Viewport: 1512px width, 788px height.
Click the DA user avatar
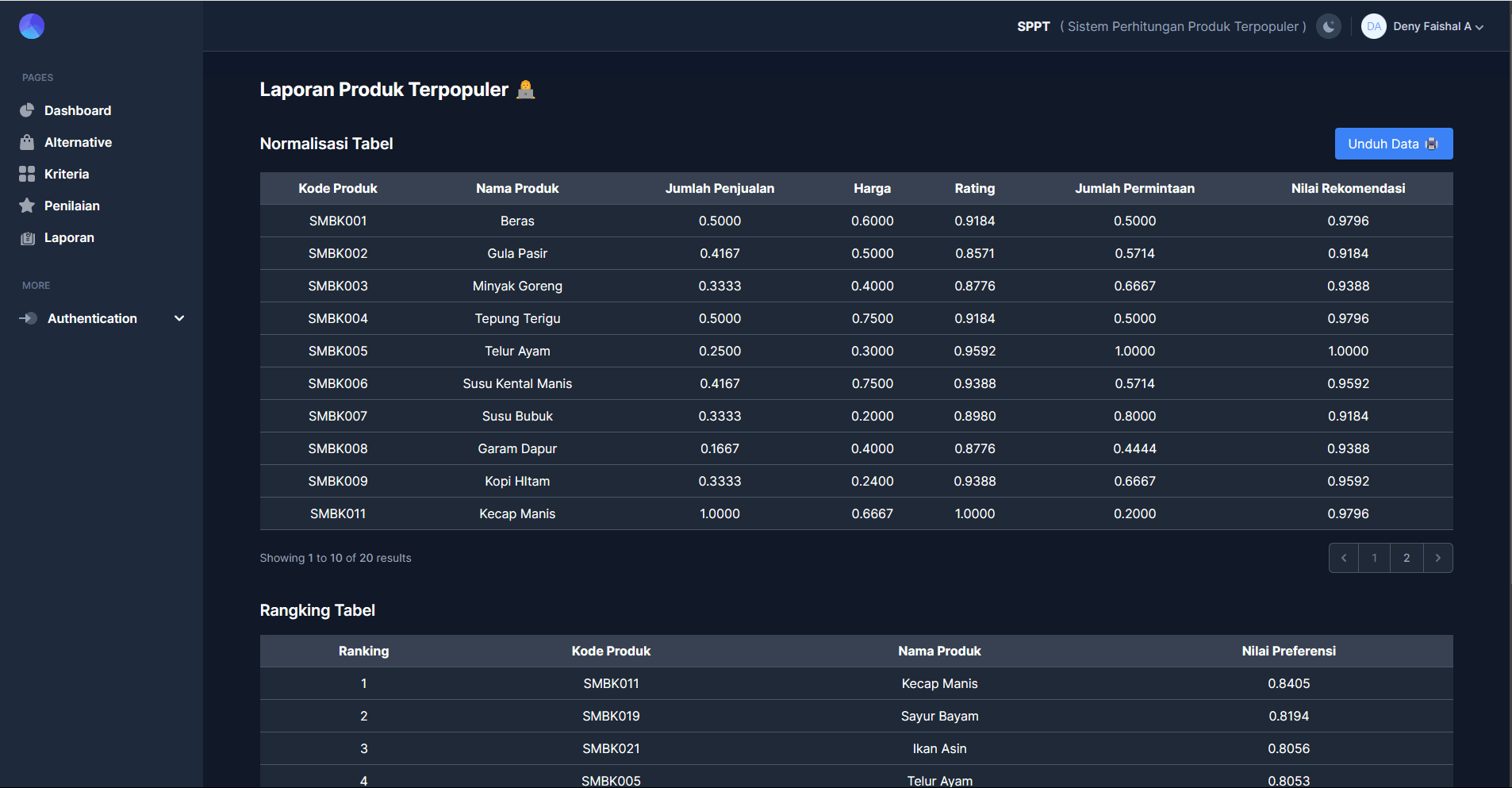point(1373,26)
